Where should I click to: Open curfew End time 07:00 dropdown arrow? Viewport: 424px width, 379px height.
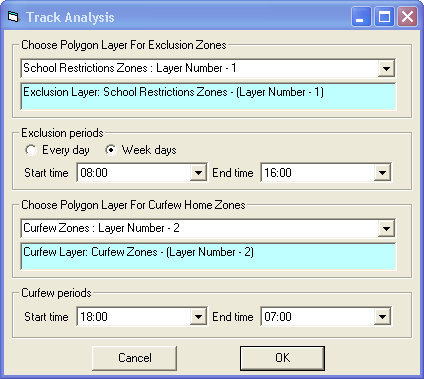click(382, 317)
